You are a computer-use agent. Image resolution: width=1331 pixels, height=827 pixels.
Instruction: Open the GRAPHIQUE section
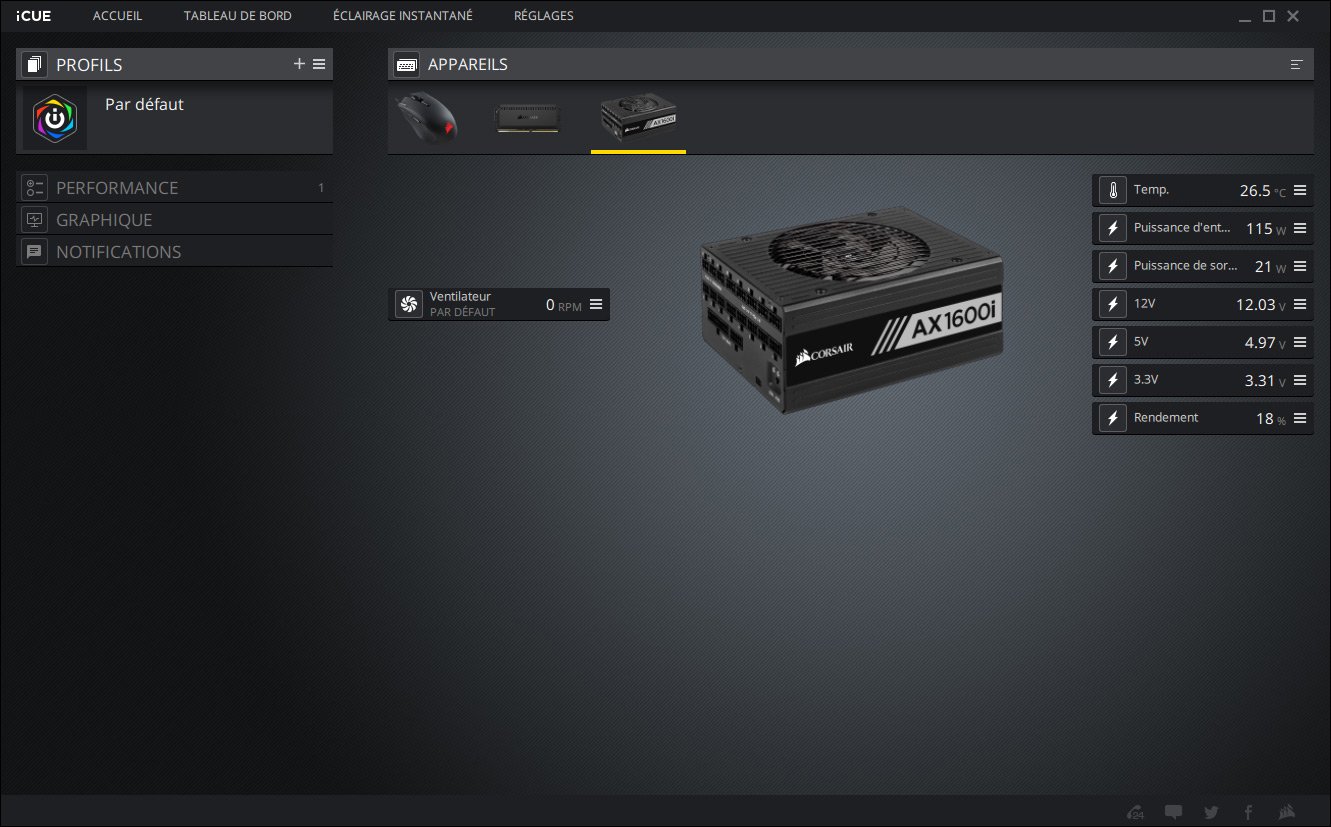[x=174, y=219]
